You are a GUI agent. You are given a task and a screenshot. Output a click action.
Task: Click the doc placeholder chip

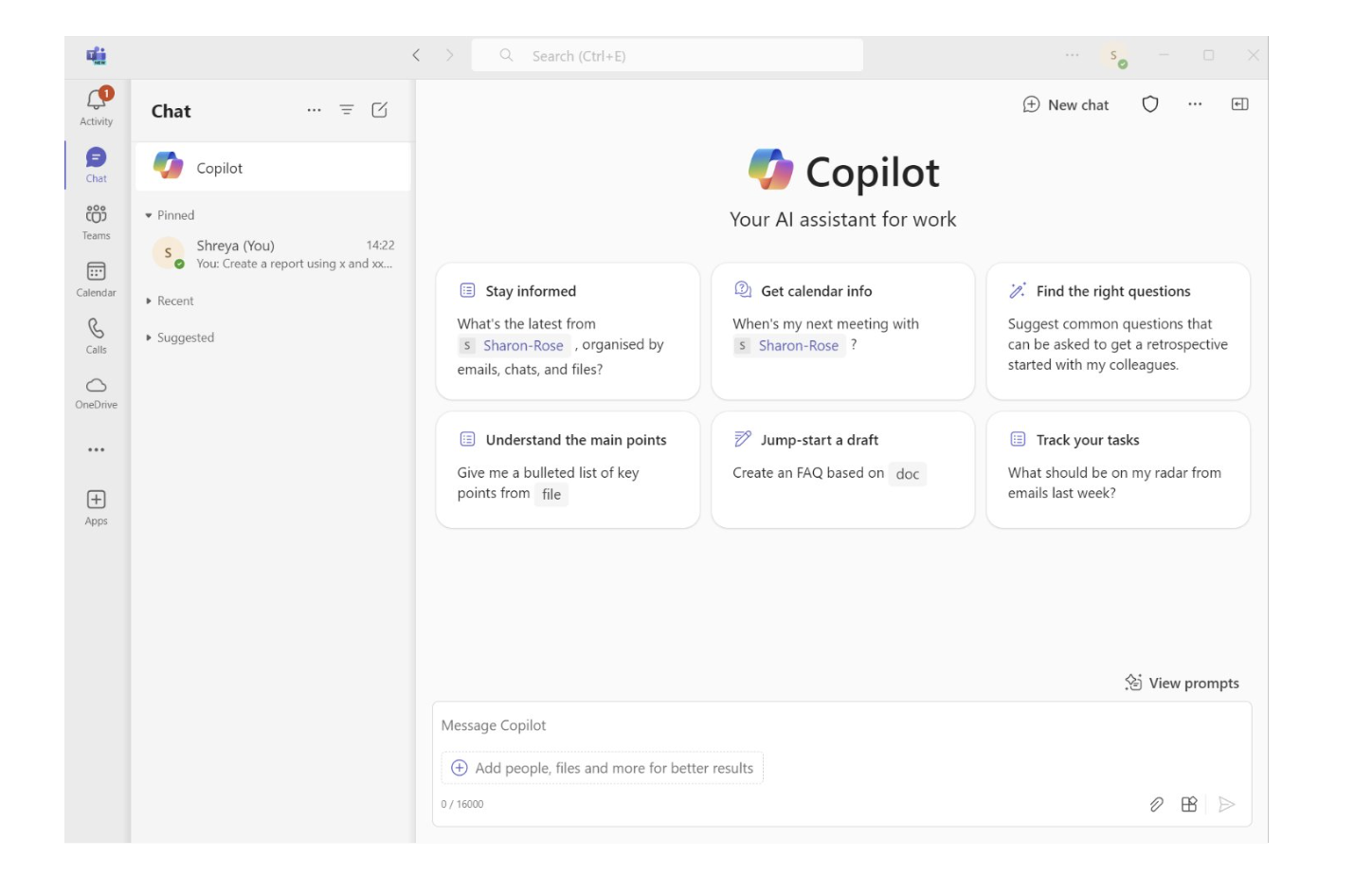tap(908, 474)
